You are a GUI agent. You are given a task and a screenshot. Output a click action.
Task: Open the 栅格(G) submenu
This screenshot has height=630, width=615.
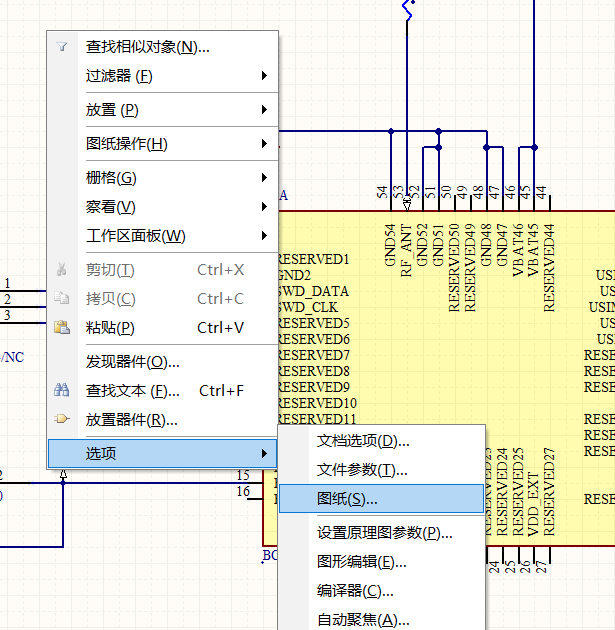pyautogui.click(x=162, y=178)
